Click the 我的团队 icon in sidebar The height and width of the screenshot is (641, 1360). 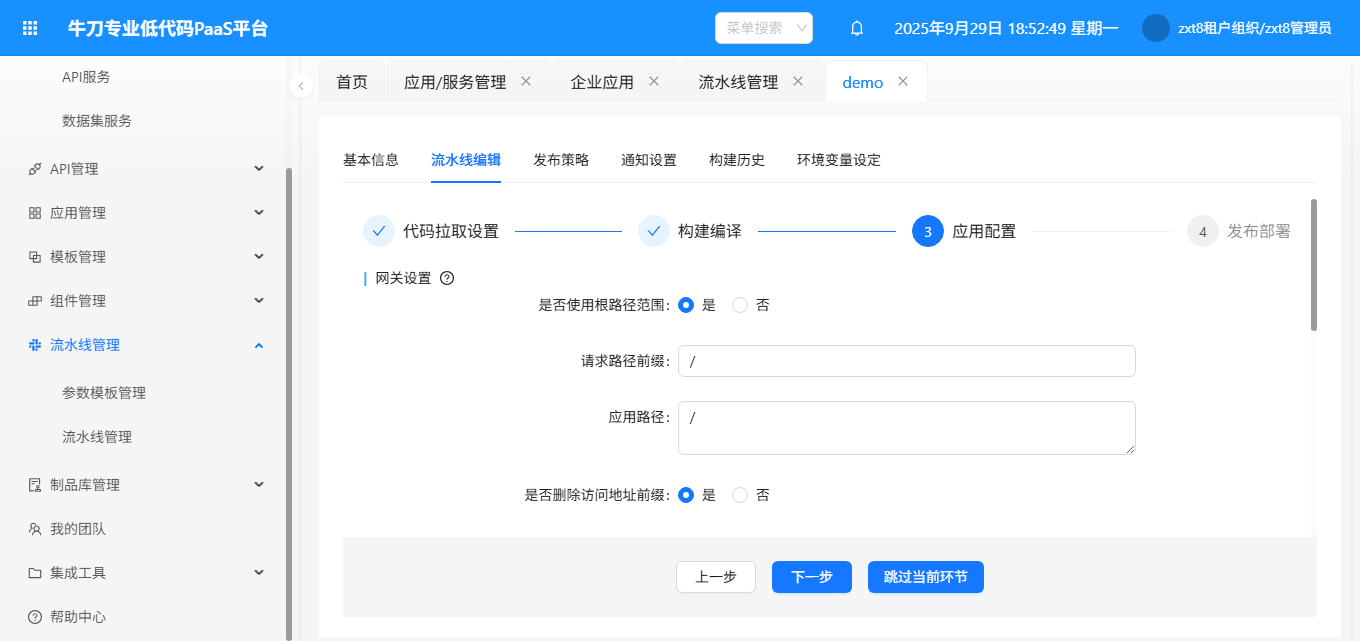pyautogui.click(x=35, y=529)
